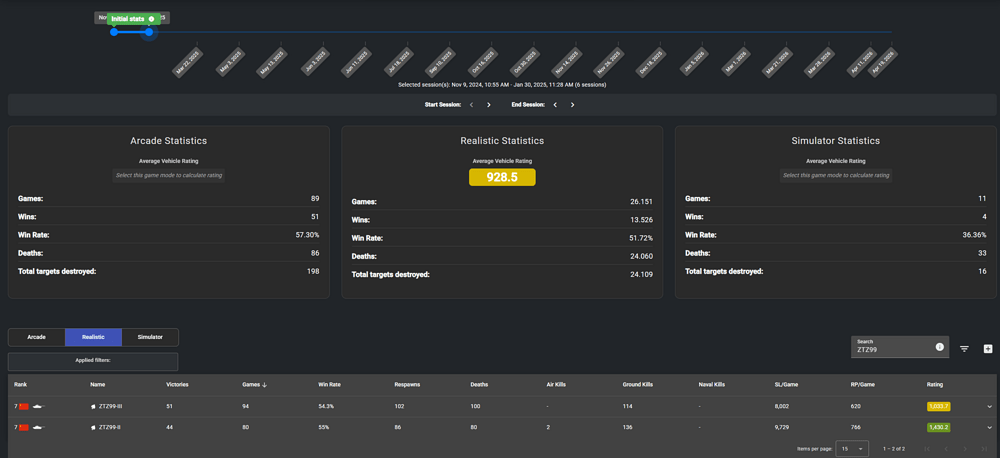Click vehicle icon beside ZTZ99-II name
The height and width of the screenshot is (458, 1000).
coord(93,427)
